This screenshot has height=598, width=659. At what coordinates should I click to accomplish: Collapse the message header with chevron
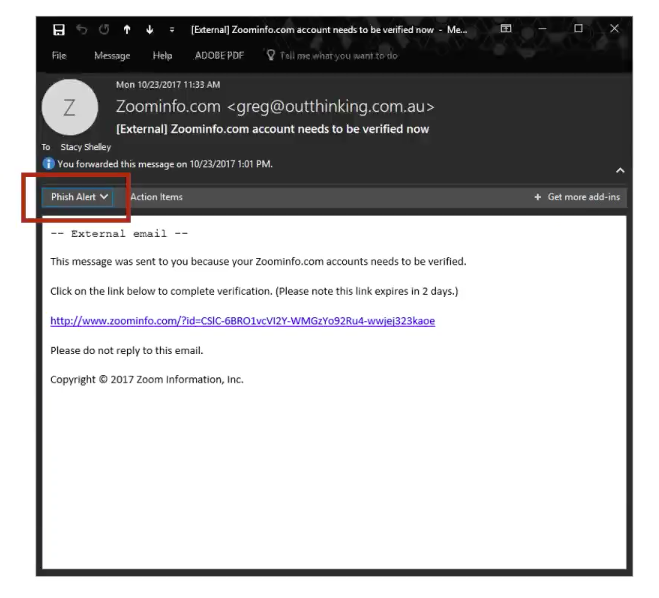(620, 171)
